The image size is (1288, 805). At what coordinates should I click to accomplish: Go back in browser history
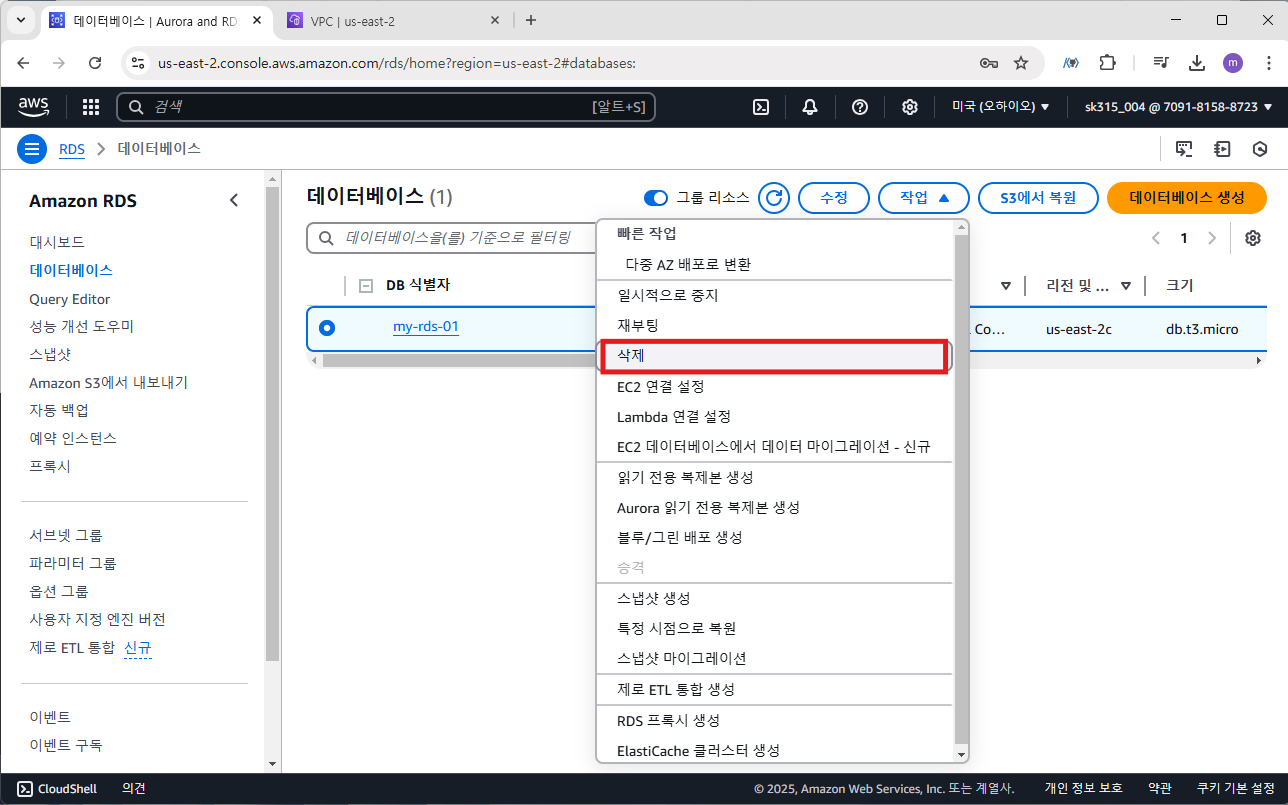23,63
